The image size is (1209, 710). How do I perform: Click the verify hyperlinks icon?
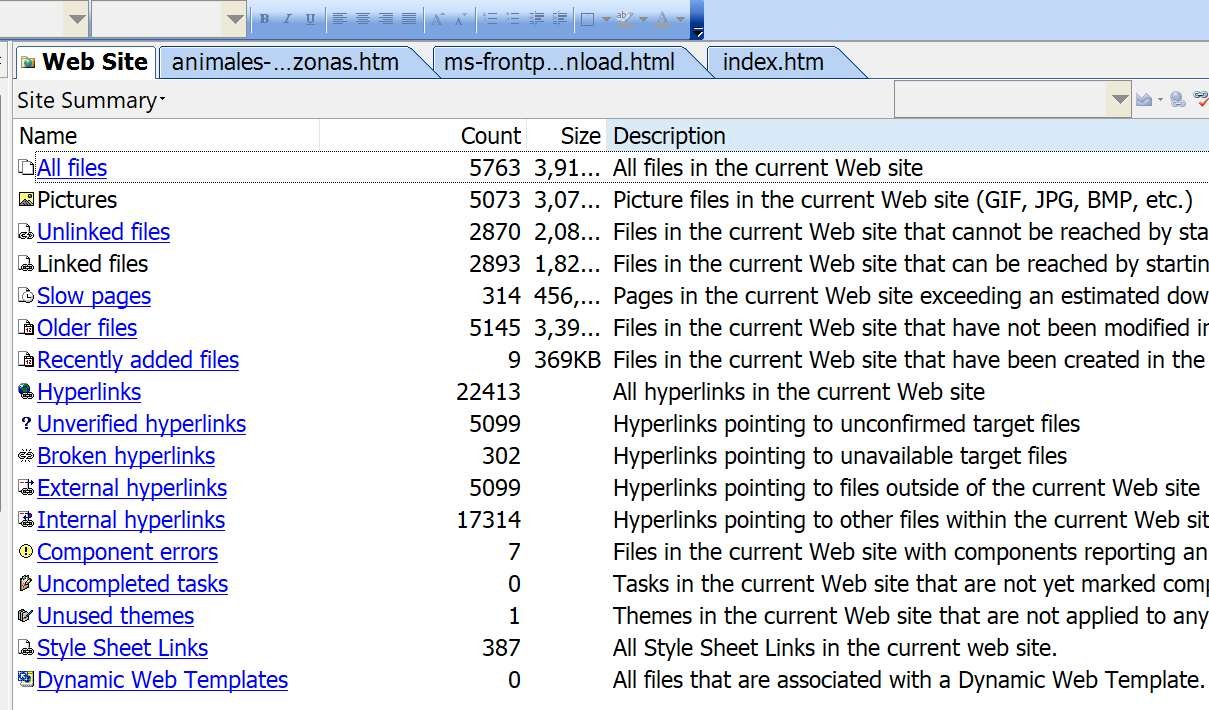point(1200,99)
